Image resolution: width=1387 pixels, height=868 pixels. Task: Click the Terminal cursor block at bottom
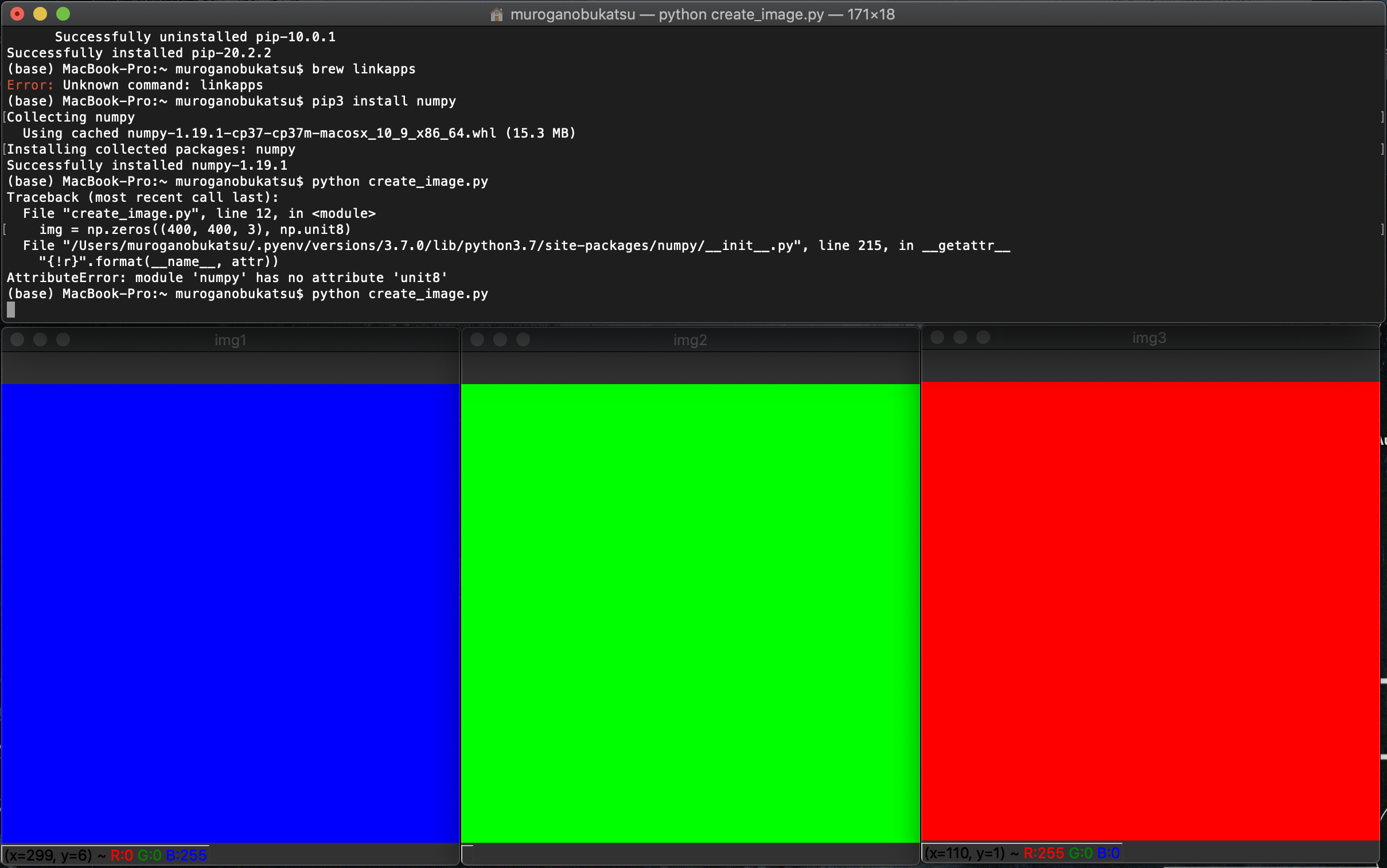coord(11,310)
